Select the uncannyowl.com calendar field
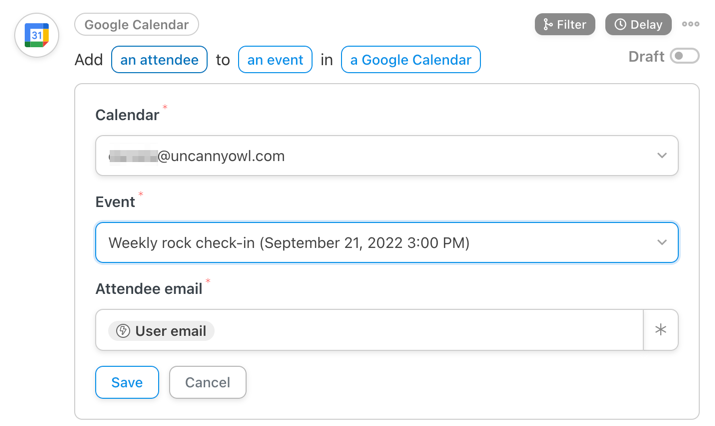The width and height of the screenshot is (715, 426). 387,156
